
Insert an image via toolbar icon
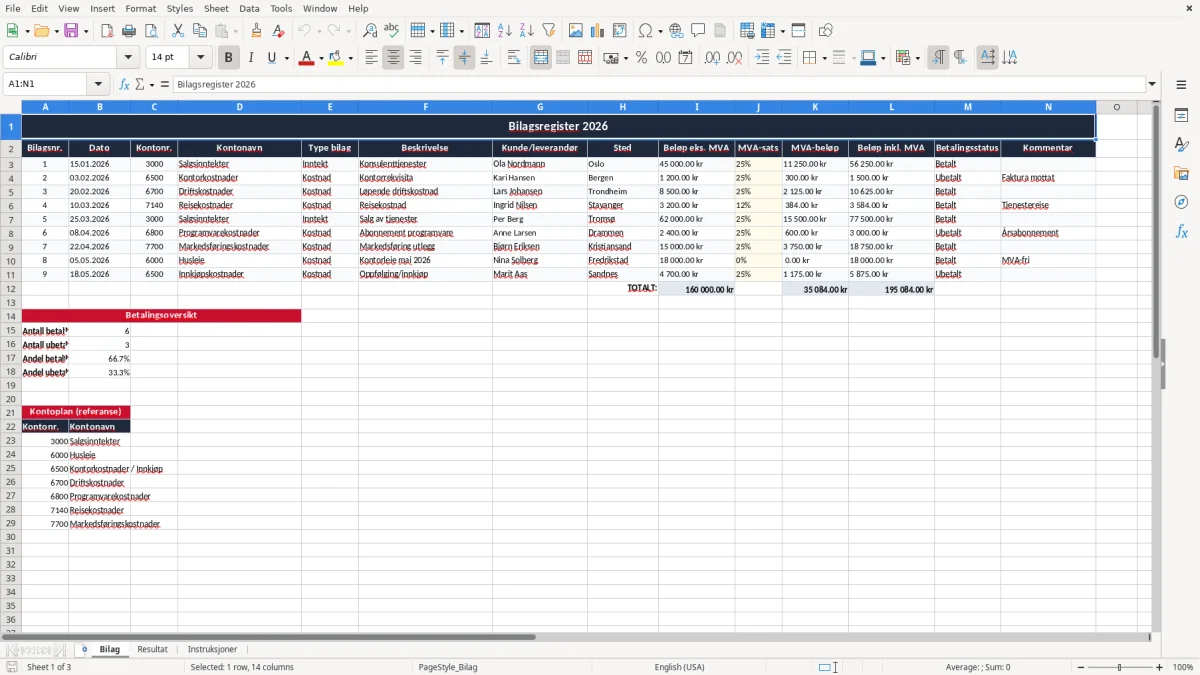coord(575,31)
